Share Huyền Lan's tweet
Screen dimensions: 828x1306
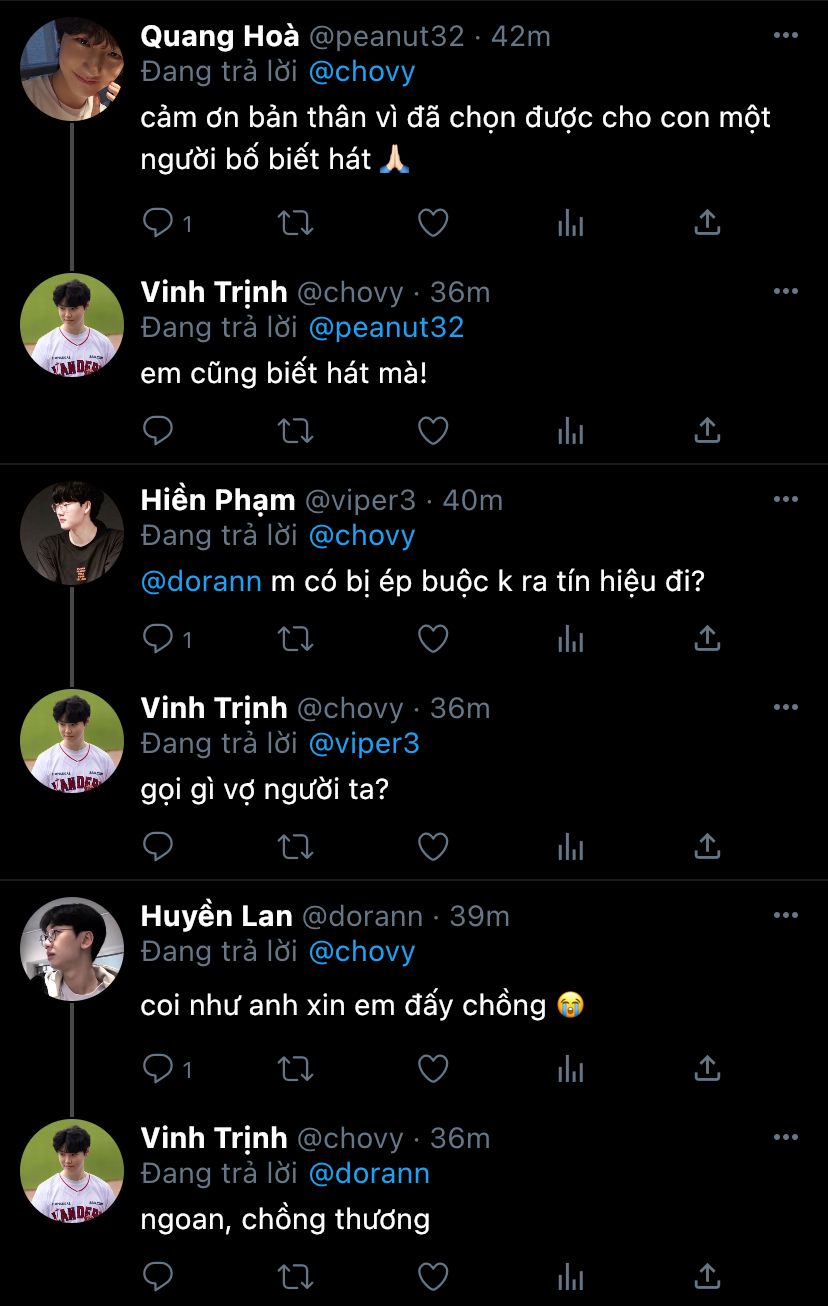(x=707, y=1069)
